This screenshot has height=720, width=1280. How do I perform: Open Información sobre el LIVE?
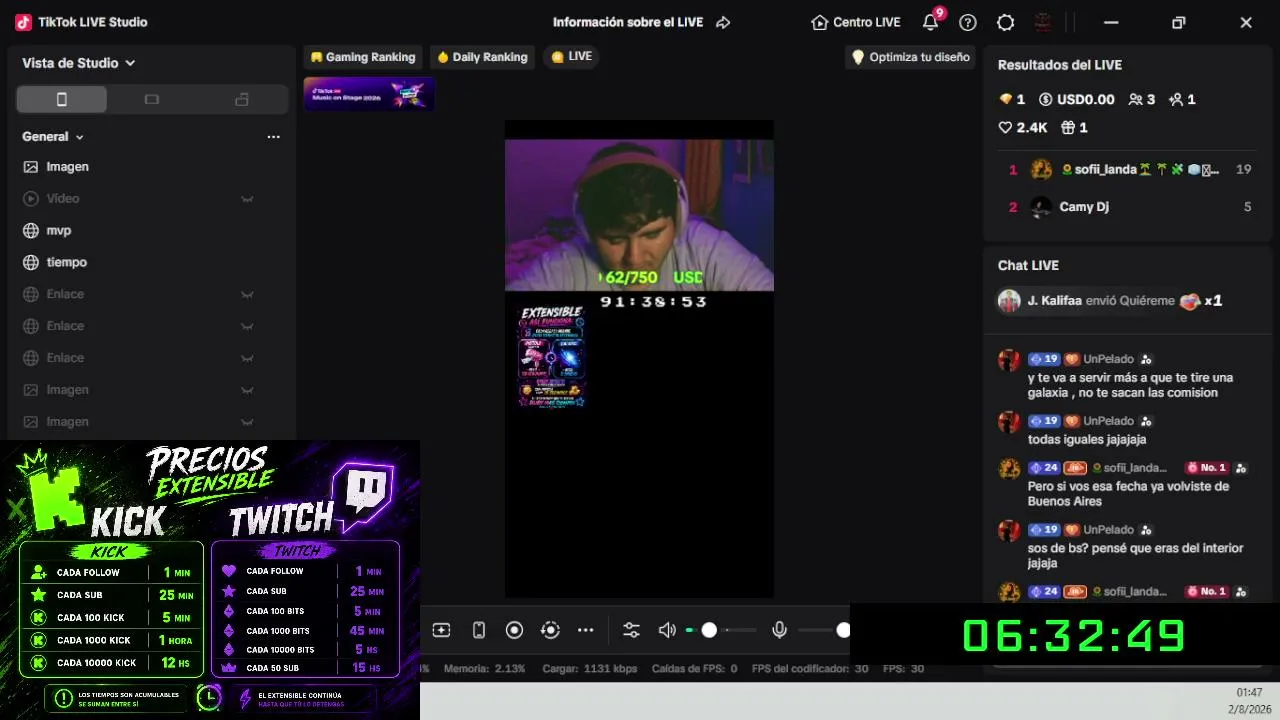pyautogui.click(x=628, y=22)
